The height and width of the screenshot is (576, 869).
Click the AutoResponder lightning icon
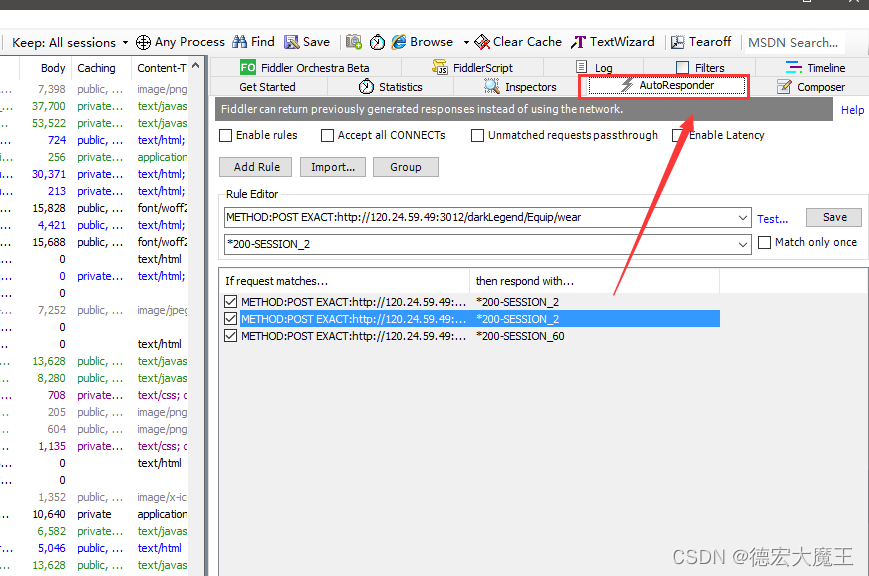click(x=627, y=85)
